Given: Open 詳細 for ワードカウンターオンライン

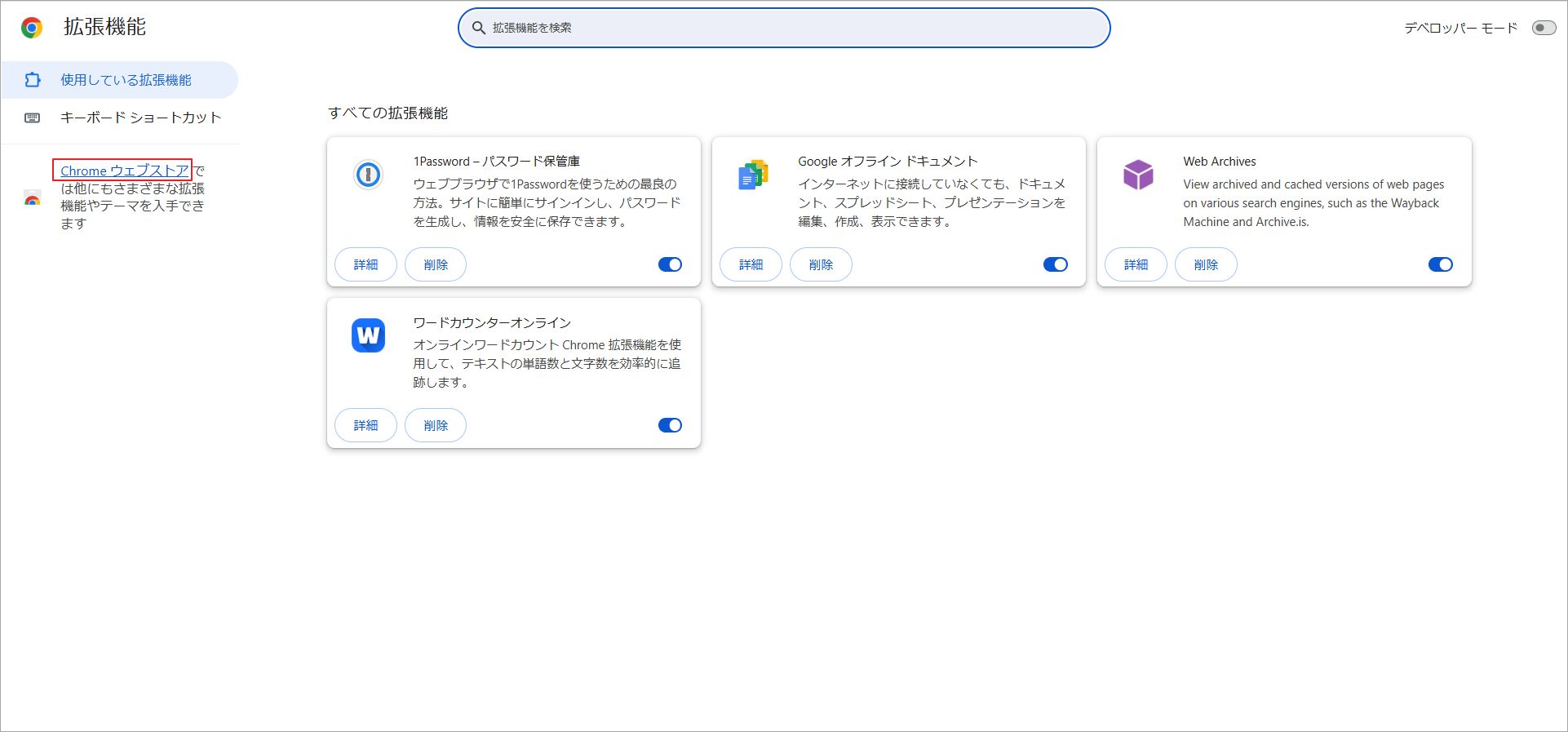Looking at the screenshot, I should pyautogui.click(x=365, y=425).
